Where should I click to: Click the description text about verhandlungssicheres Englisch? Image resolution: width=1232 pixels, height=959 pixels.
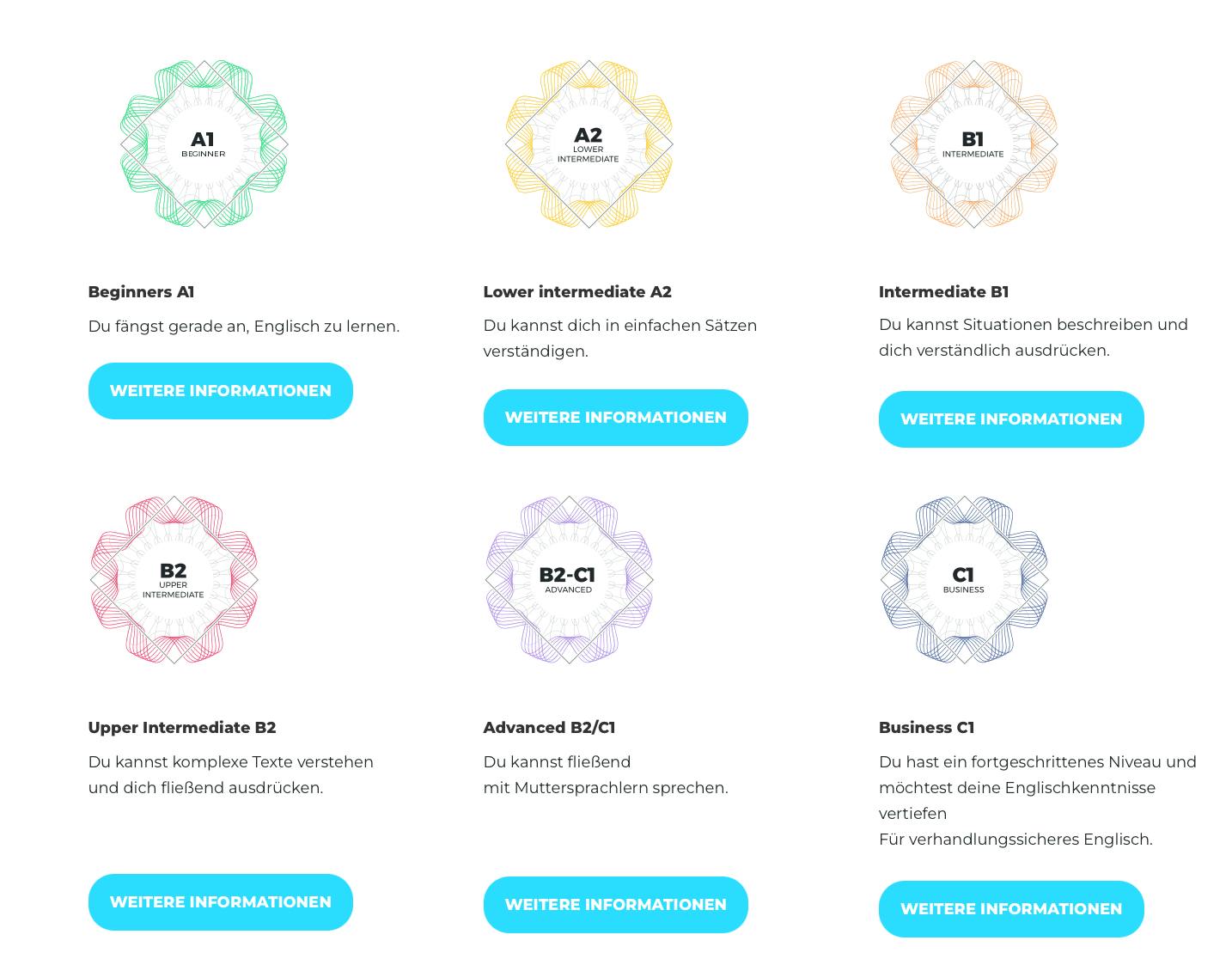pyautogui.click(x=1015, y=840)
